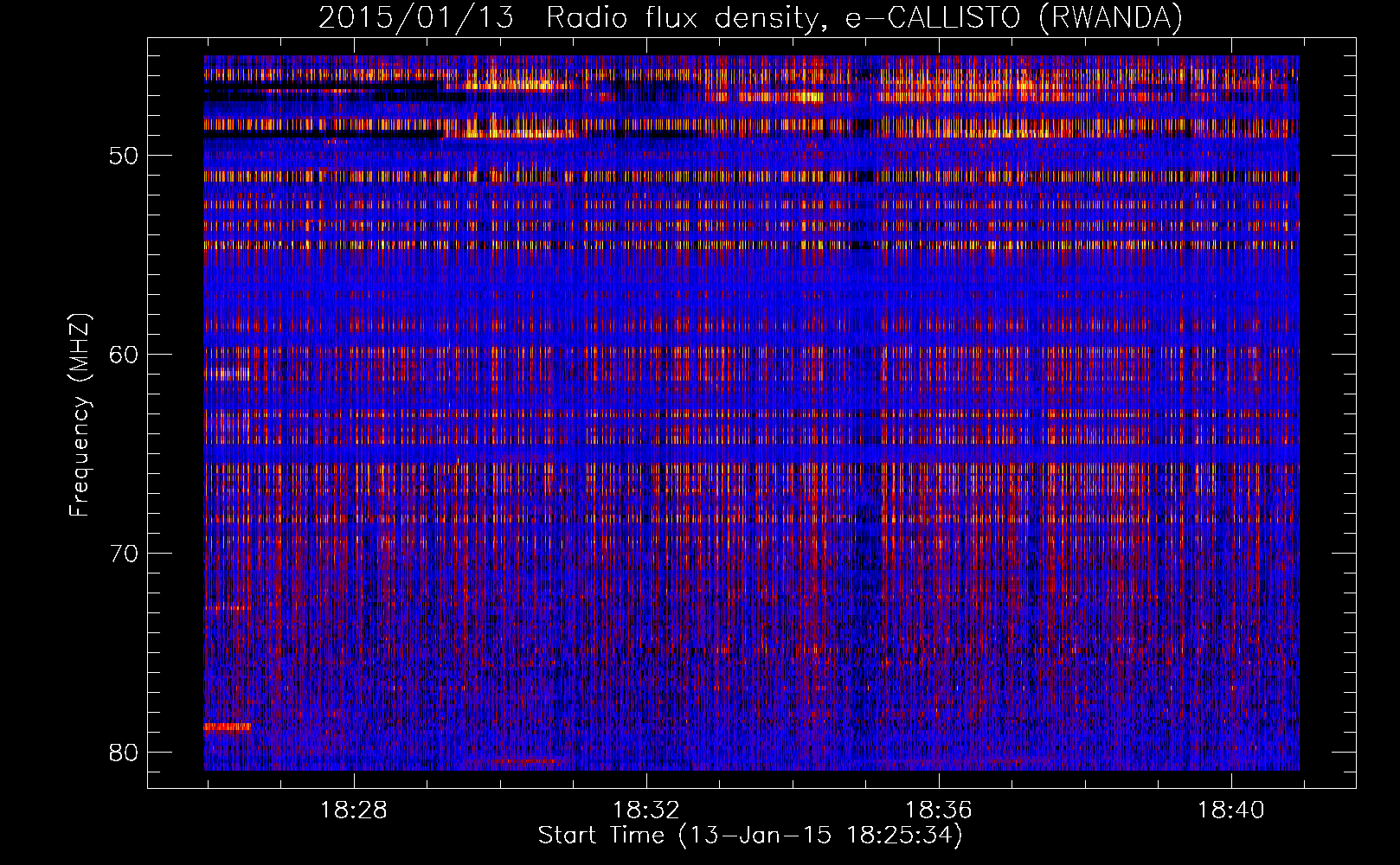The image size is (1400, 865).
Task: Click the bright red burst near 79 MHz
Action: [227, 727]
